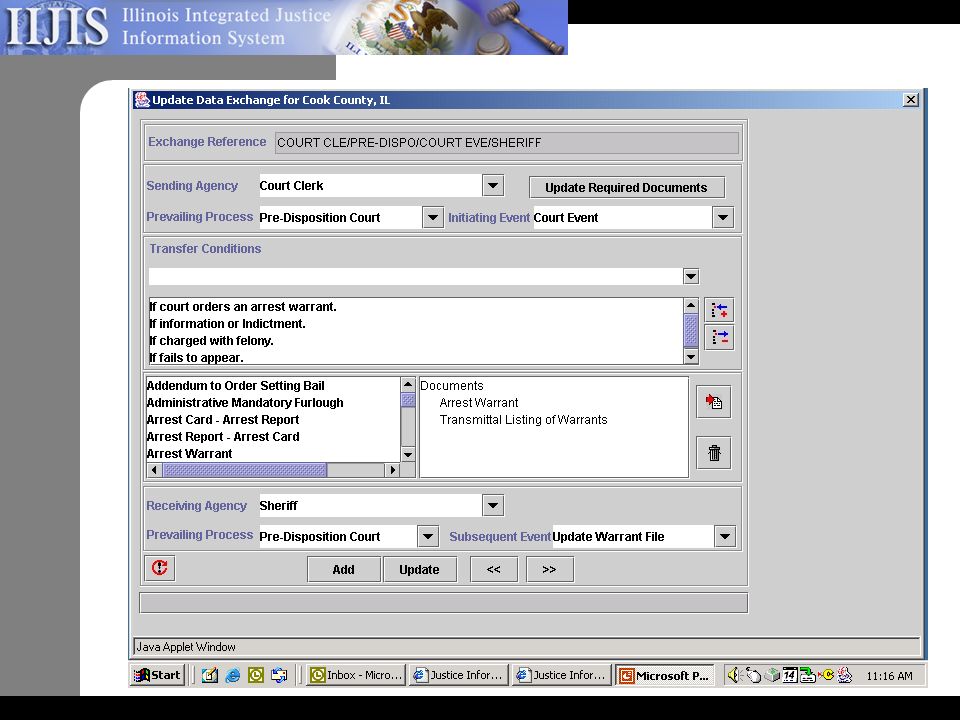Click the red refresh icon beside Add

[160, 568]
